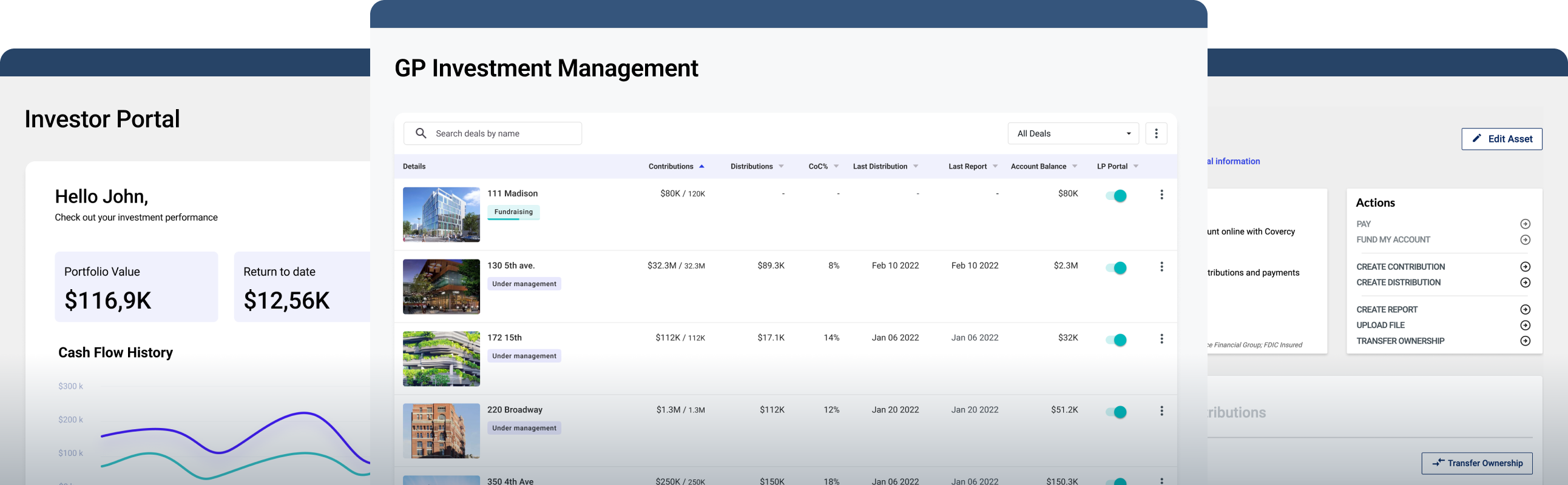The width and height of the screenshot is (1568, 485).
Task: Disable LP Portal toggle for 111 Madison
Action: (x=1117, y=196)
